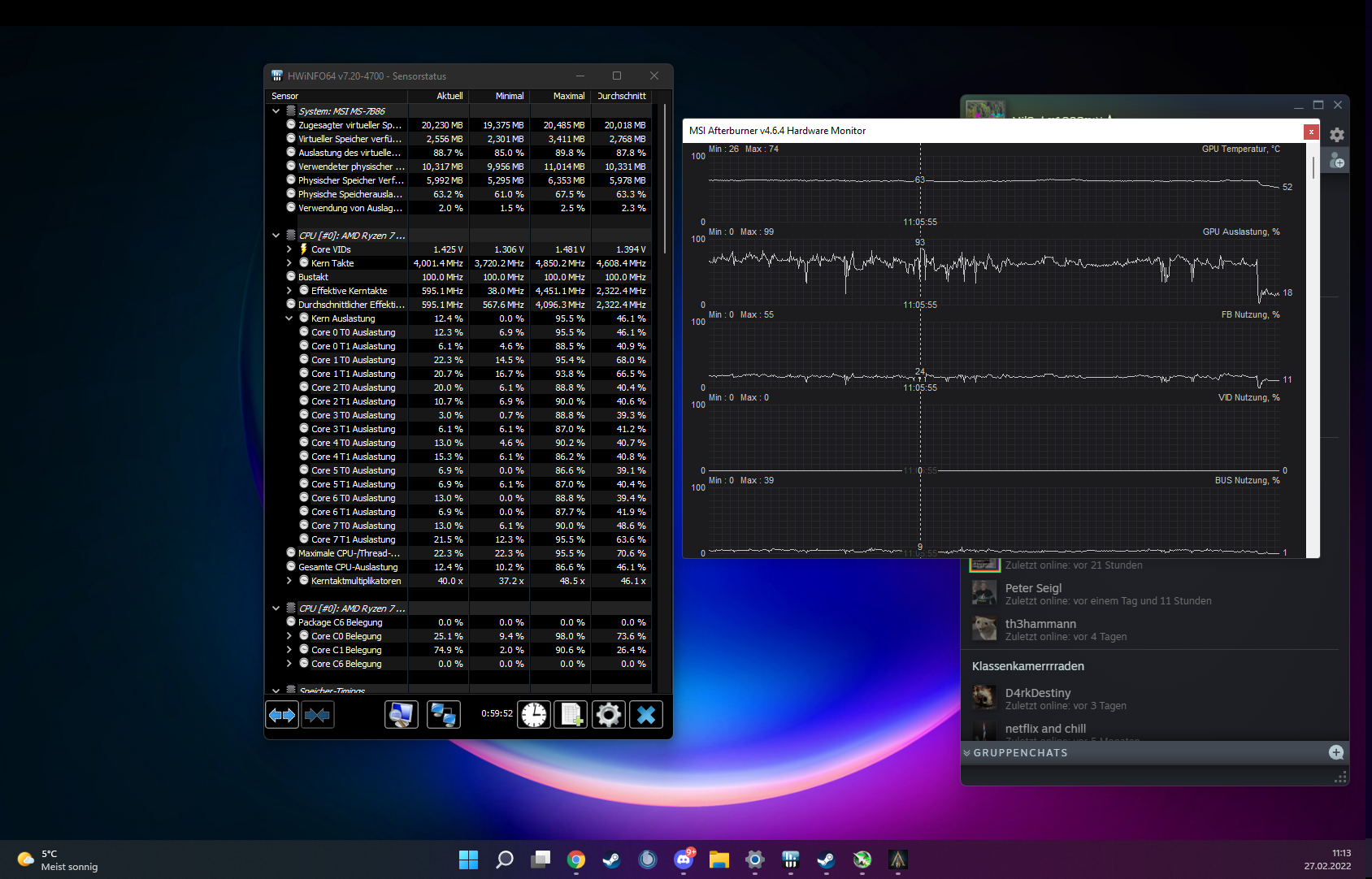The image size is (1372, 879).
Task: Open the taskbar clock showing 11:13
Action: [1328, 860]
